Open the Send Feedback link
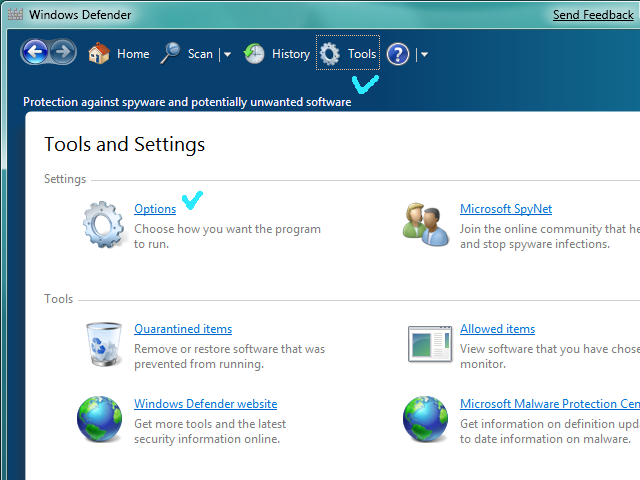 pos(593,15)
